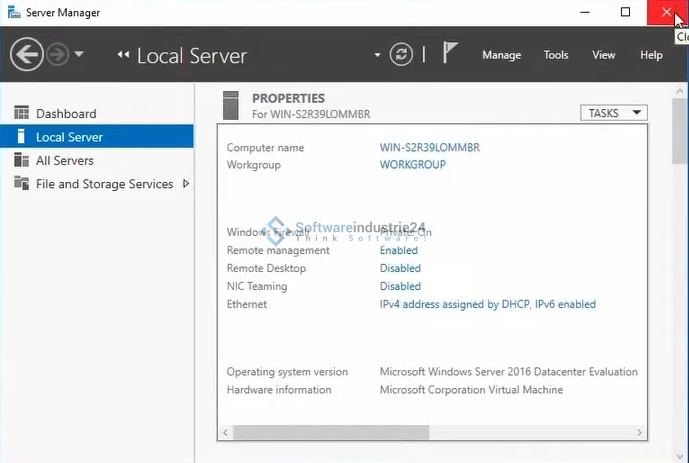Click the File and Storage Services icon

coord(21,184)
